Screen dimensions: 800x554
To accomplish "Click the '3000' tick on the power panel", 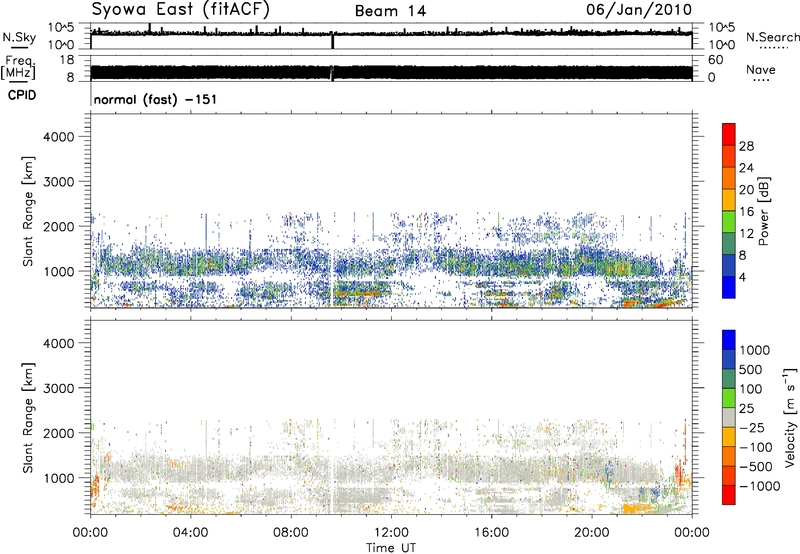I will (x=58, y=182).
